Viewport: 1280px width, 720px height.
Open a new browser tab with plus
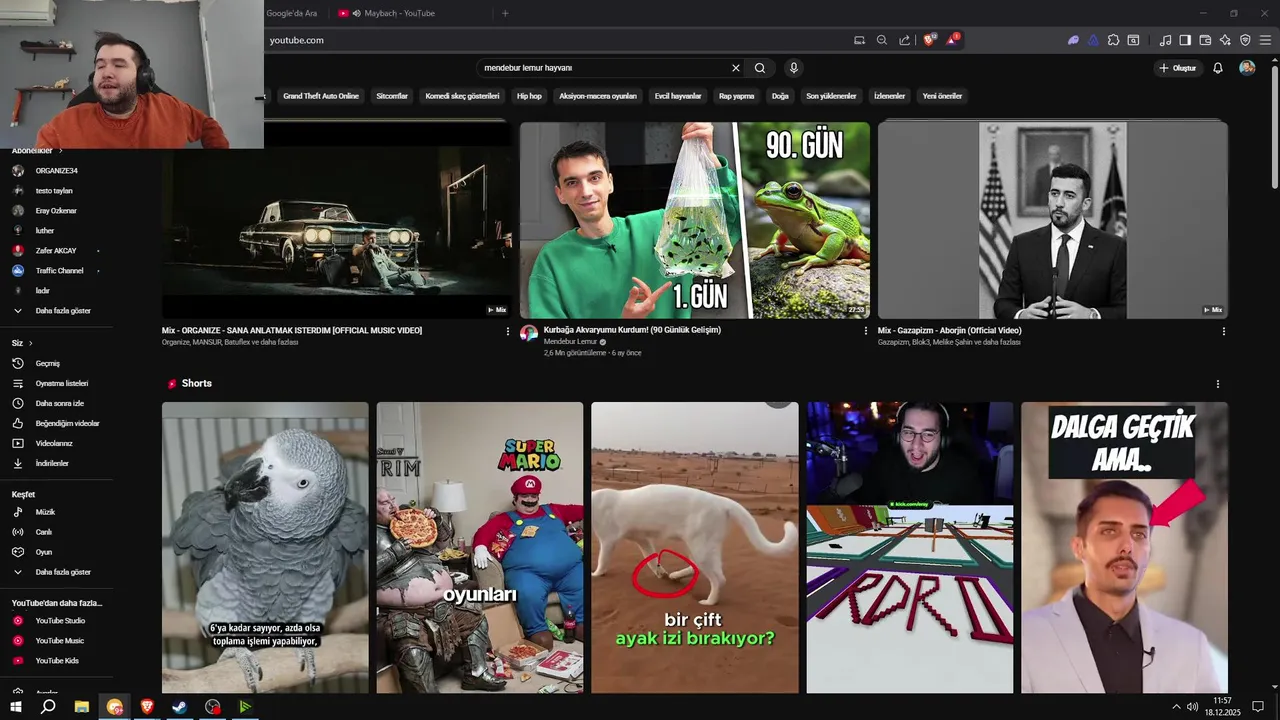pos(505,13)
